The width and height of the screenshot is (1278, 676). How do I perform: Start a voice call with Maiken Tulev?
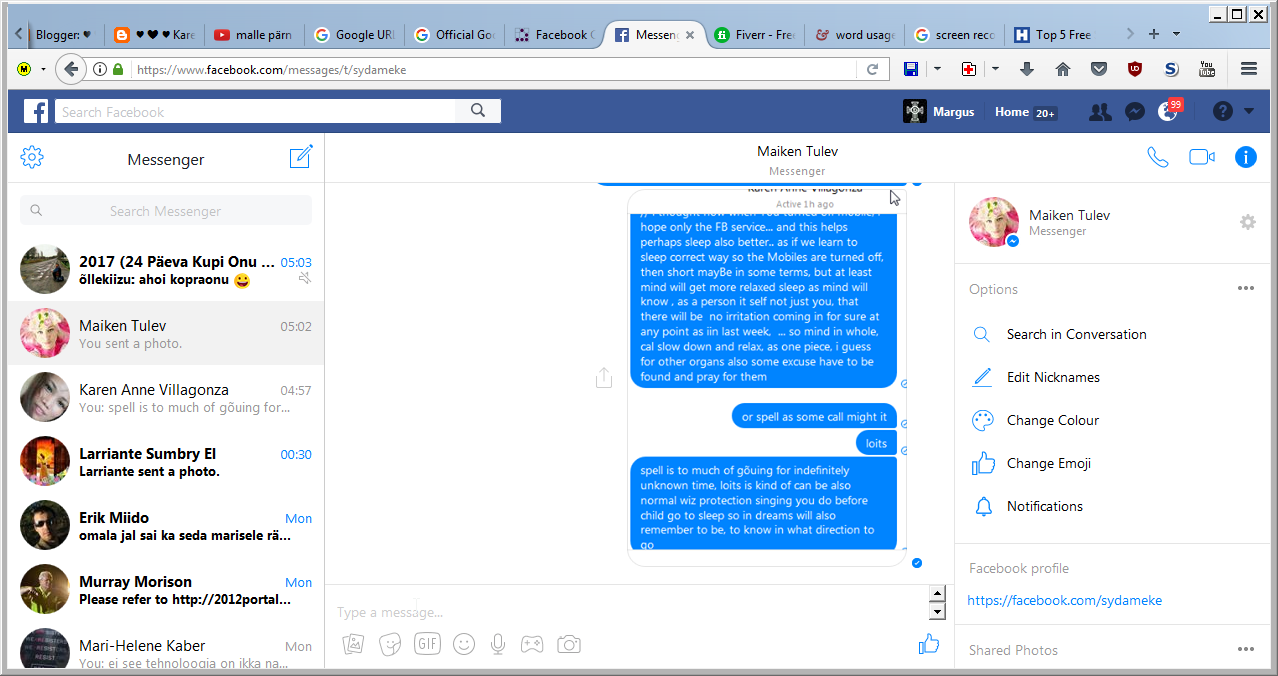point(1158,157)
